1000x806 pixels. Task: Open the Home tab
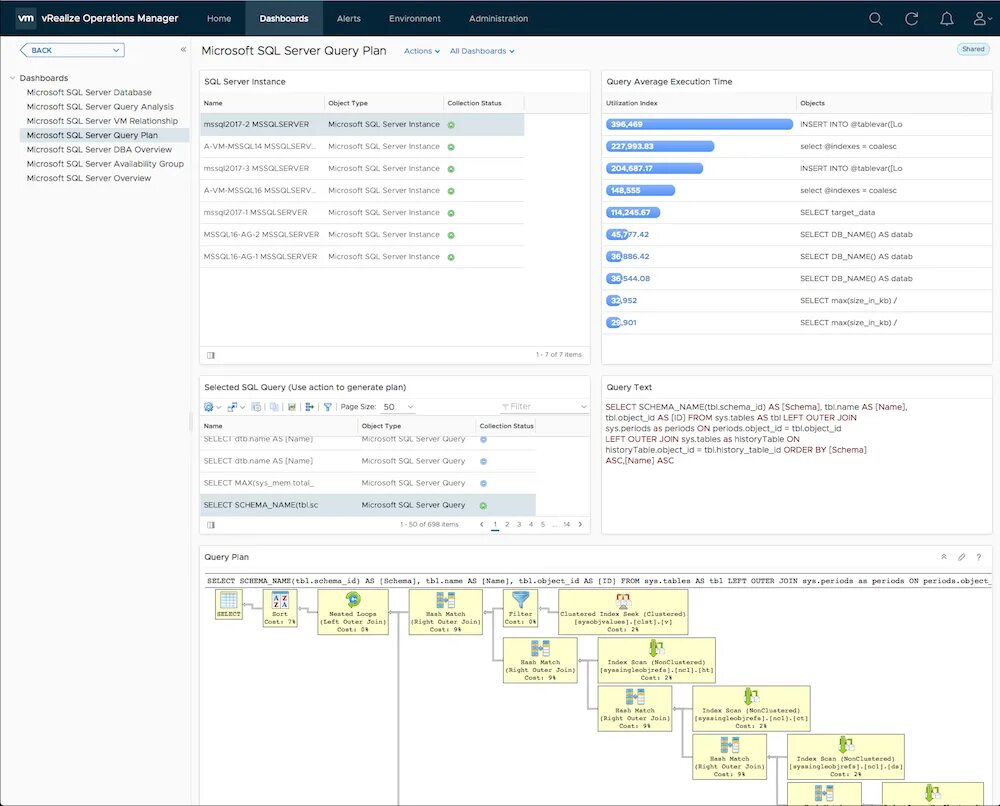coord(219,18)
